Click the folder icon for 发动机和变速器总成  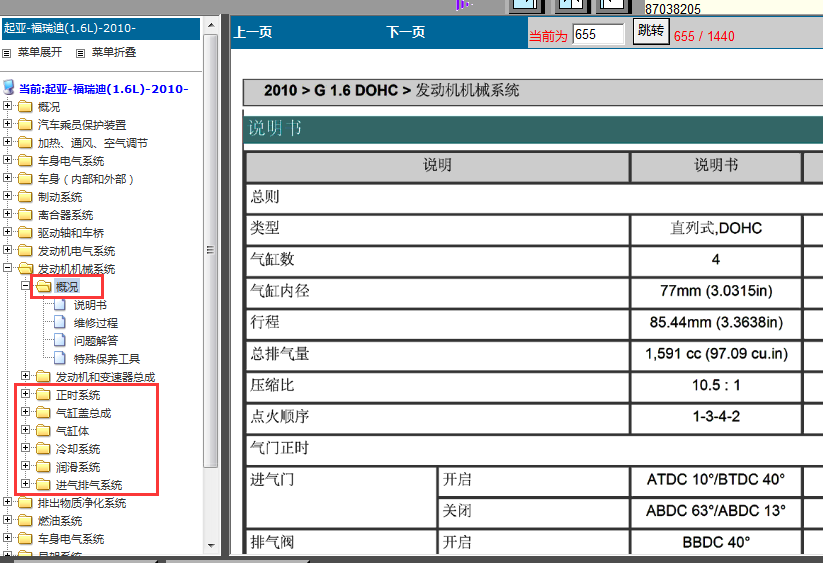[43, 377]
